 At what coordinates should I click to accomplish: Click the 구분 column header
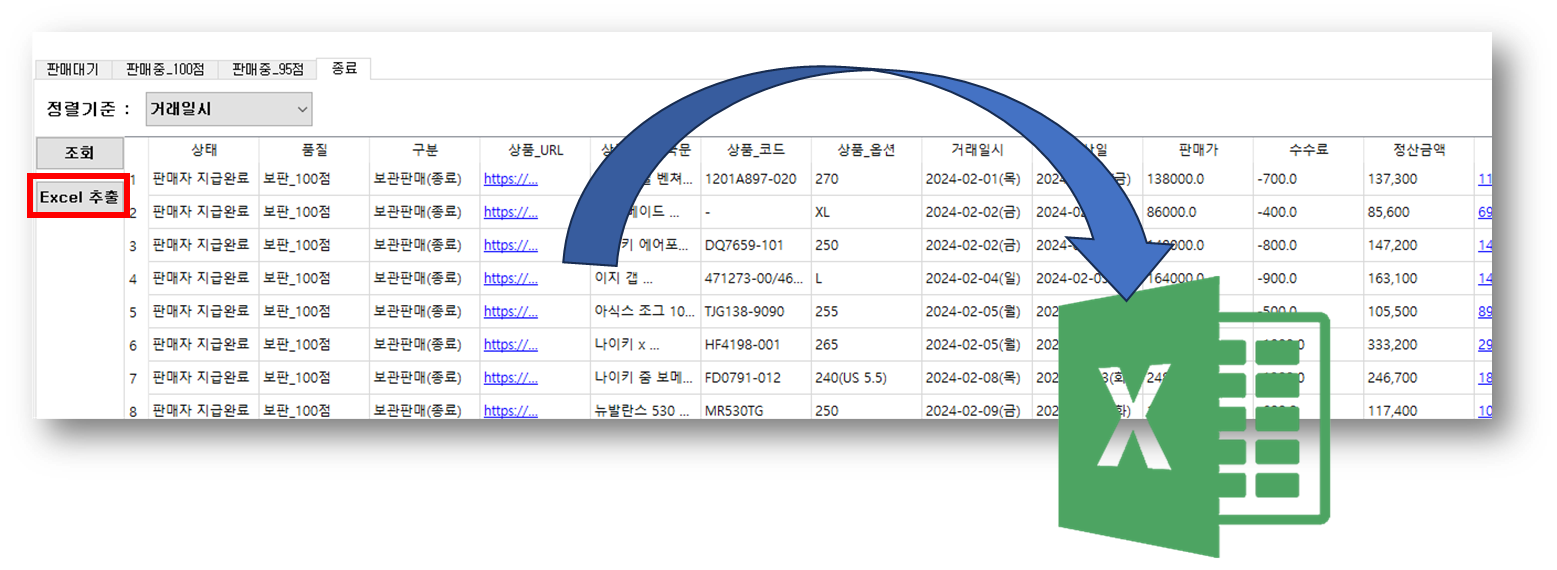pos(424,150)
